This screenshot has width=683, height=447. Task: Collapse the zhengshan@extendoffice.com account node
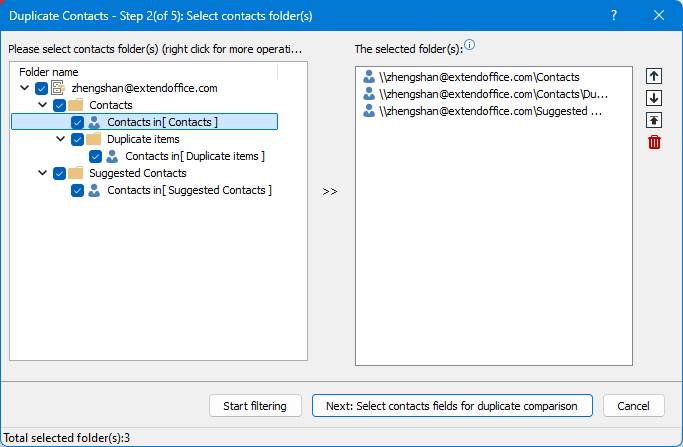point(25,88)
